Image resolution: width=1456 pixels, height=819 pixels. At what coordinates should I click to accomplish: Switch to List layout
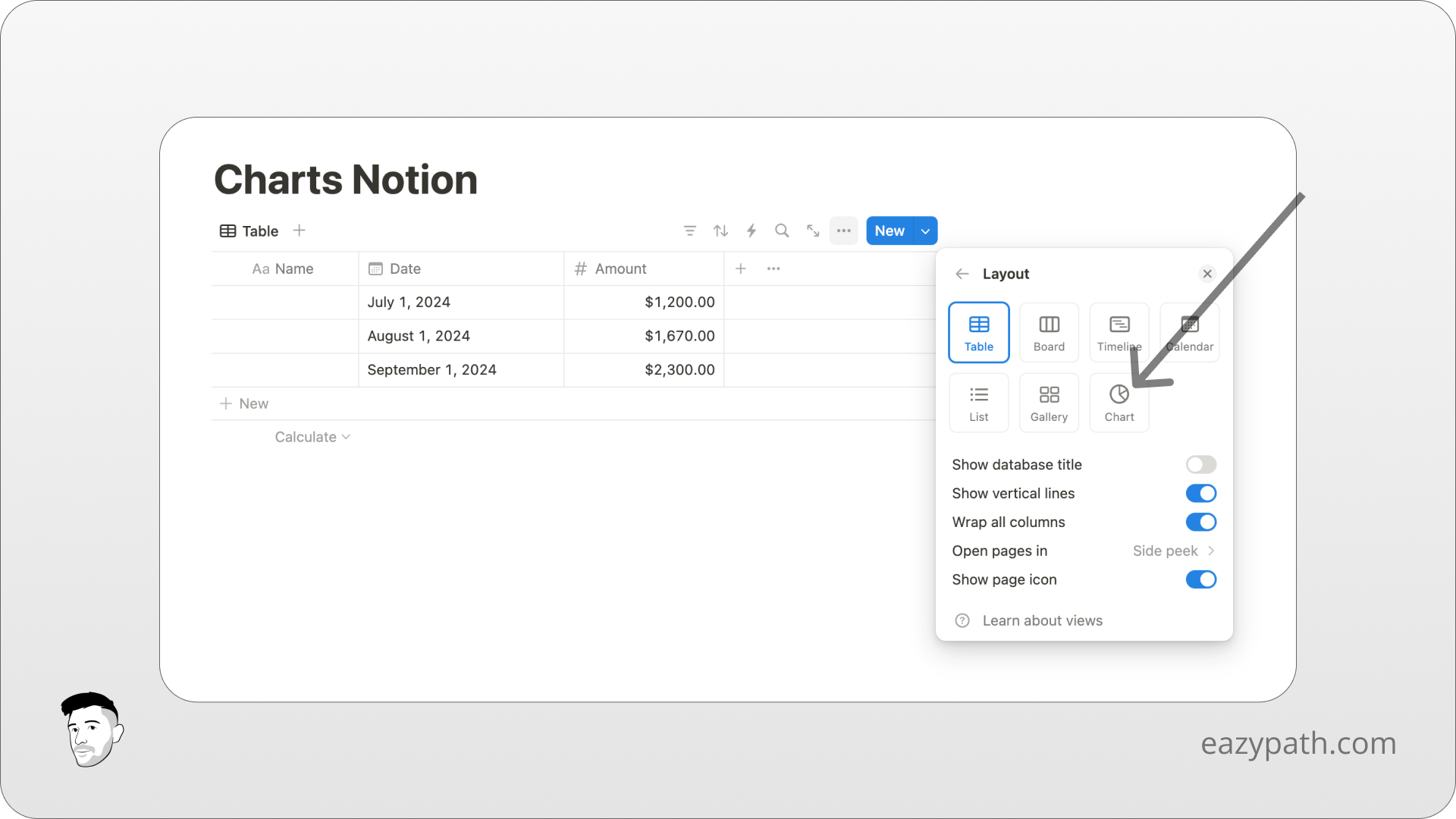978,402
